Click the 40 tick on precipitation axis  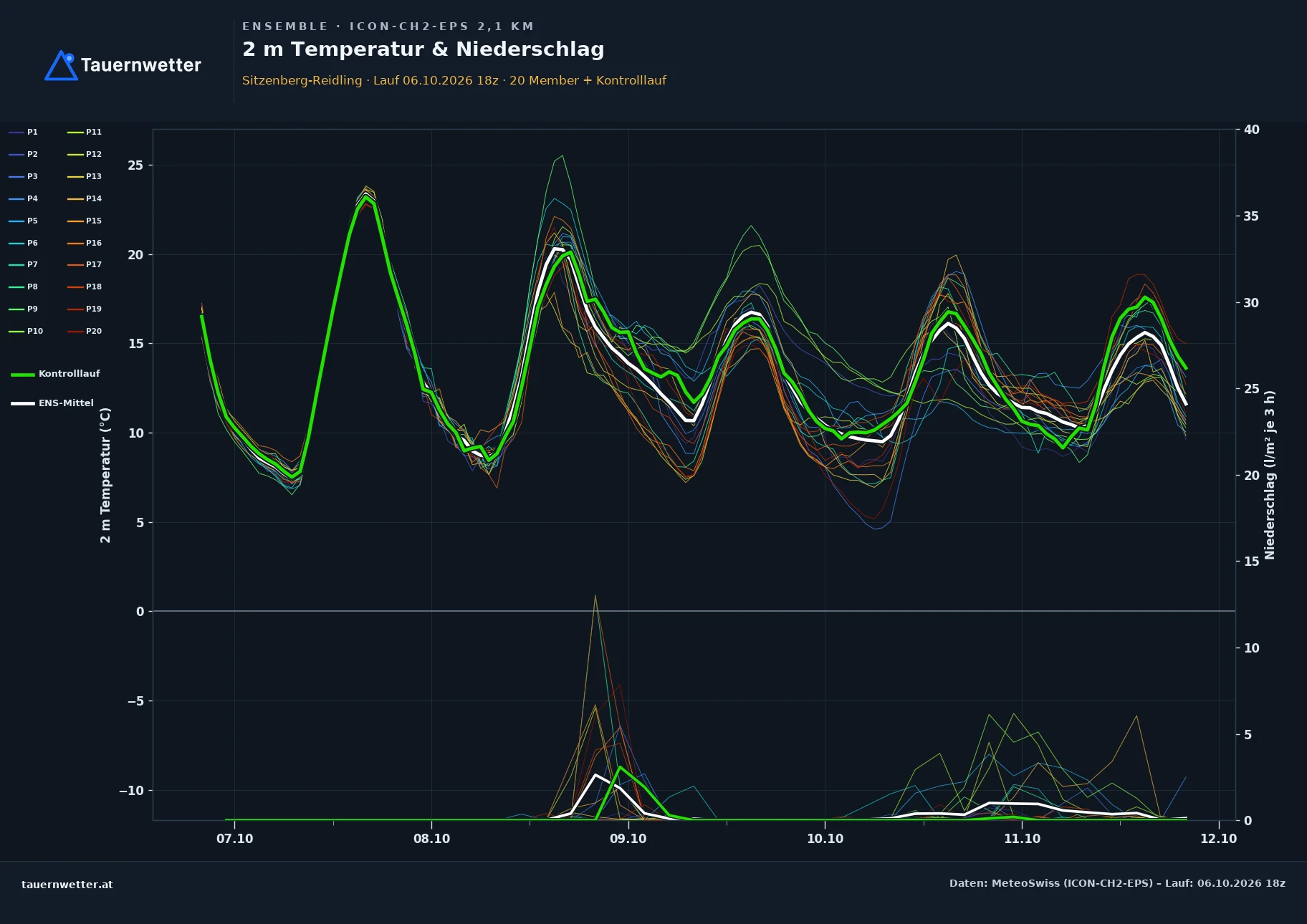pyautogui.click(x=1252, y=130)
